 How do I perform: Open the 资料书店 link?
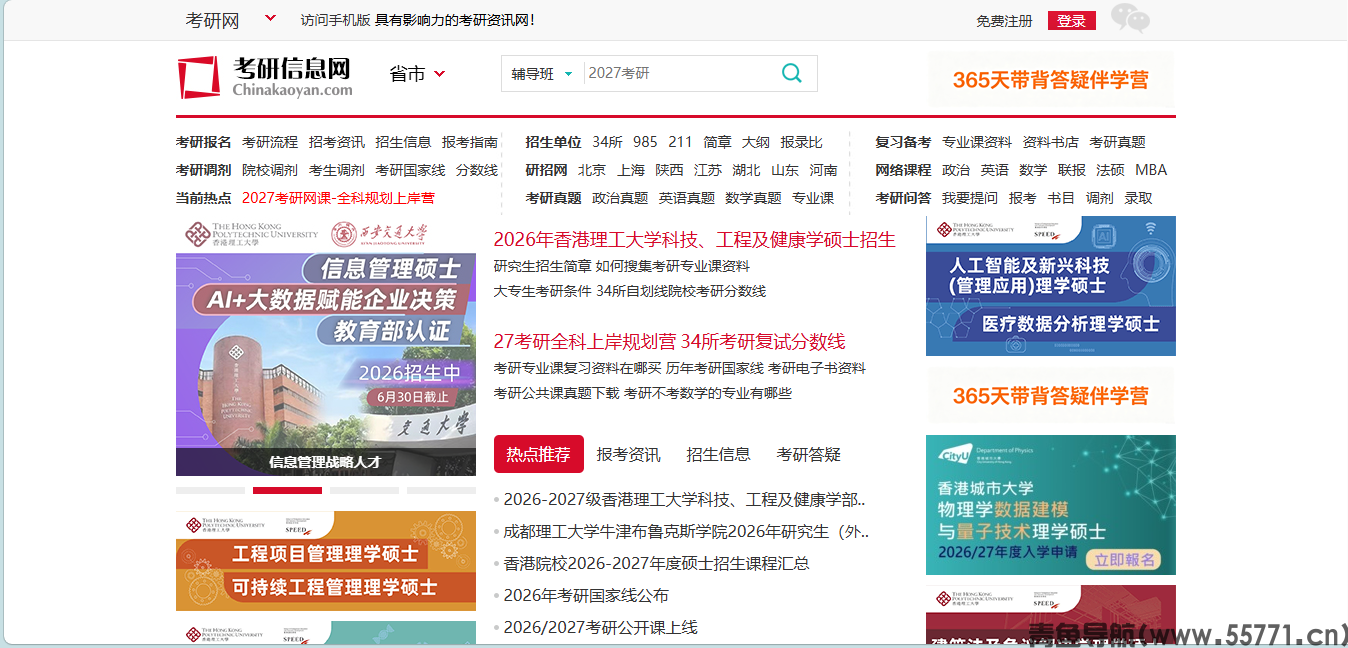(1050, 142)
